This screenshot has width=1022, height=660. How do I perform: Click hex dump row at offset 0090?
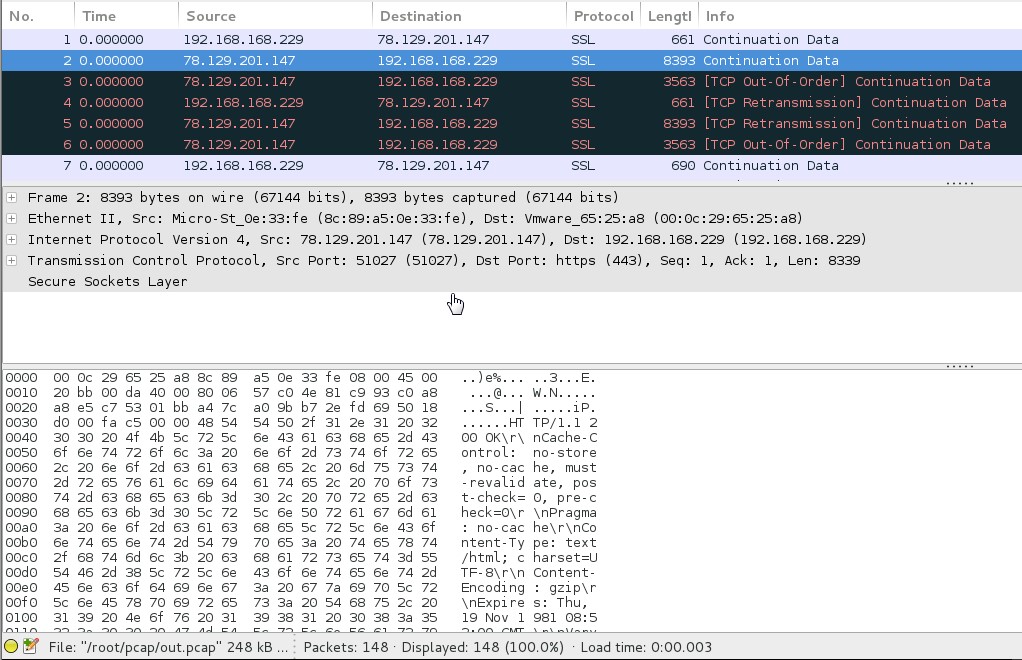coord(300,513)
